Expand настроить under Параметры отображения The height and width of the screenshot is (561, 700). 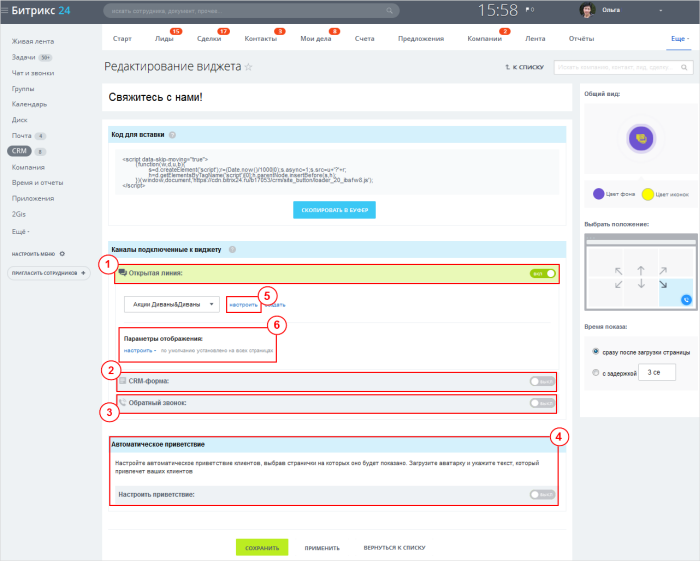140,351
